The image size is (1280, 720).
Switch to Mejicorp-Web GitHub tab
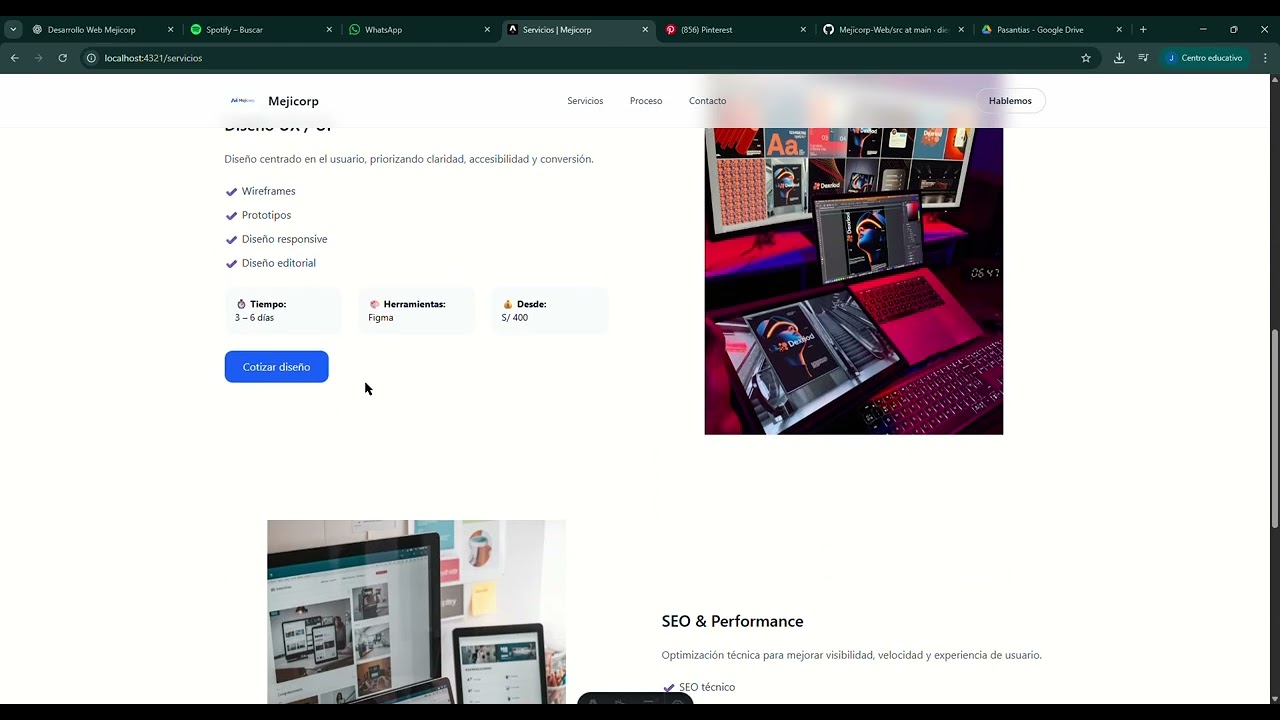[893, 30]
